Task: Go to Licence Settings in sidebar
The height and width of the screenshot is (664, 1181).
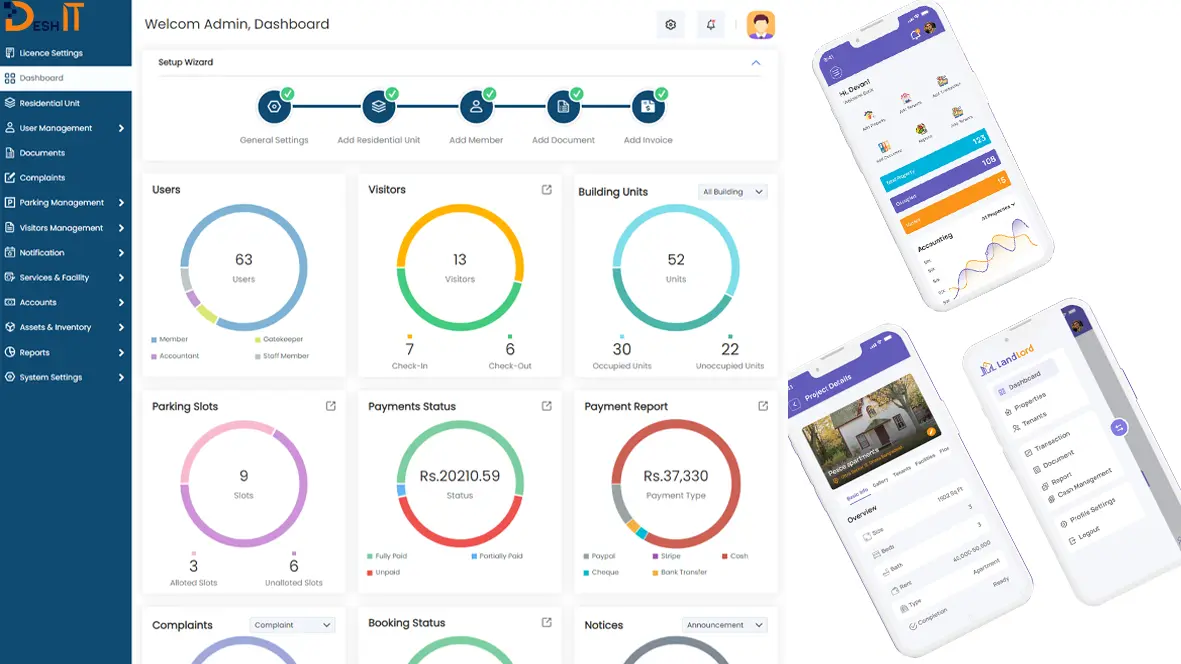Action: (51, 53)
